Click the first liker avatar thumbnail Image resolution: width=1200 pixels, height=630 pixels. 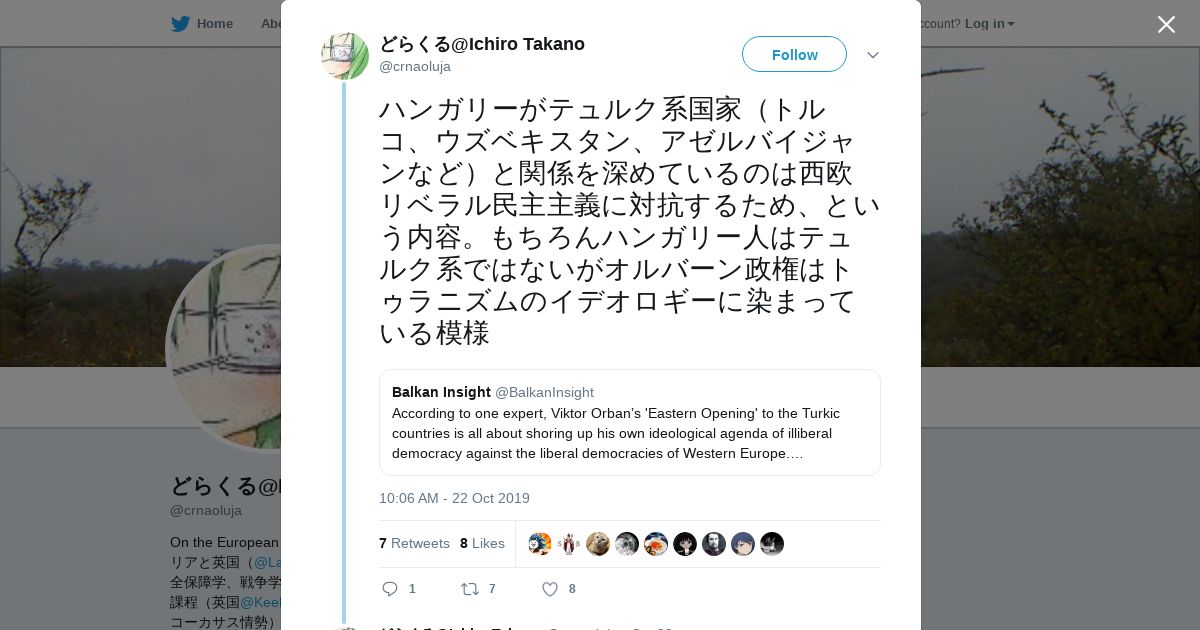pos(540,544)
